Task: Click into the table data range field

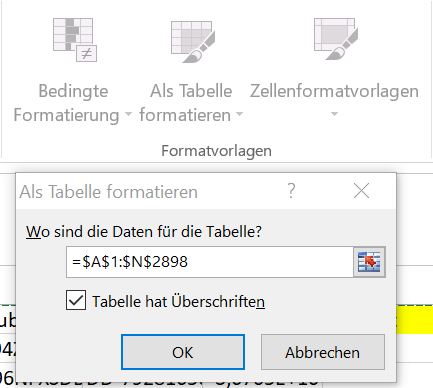Action: click(210, 262)
